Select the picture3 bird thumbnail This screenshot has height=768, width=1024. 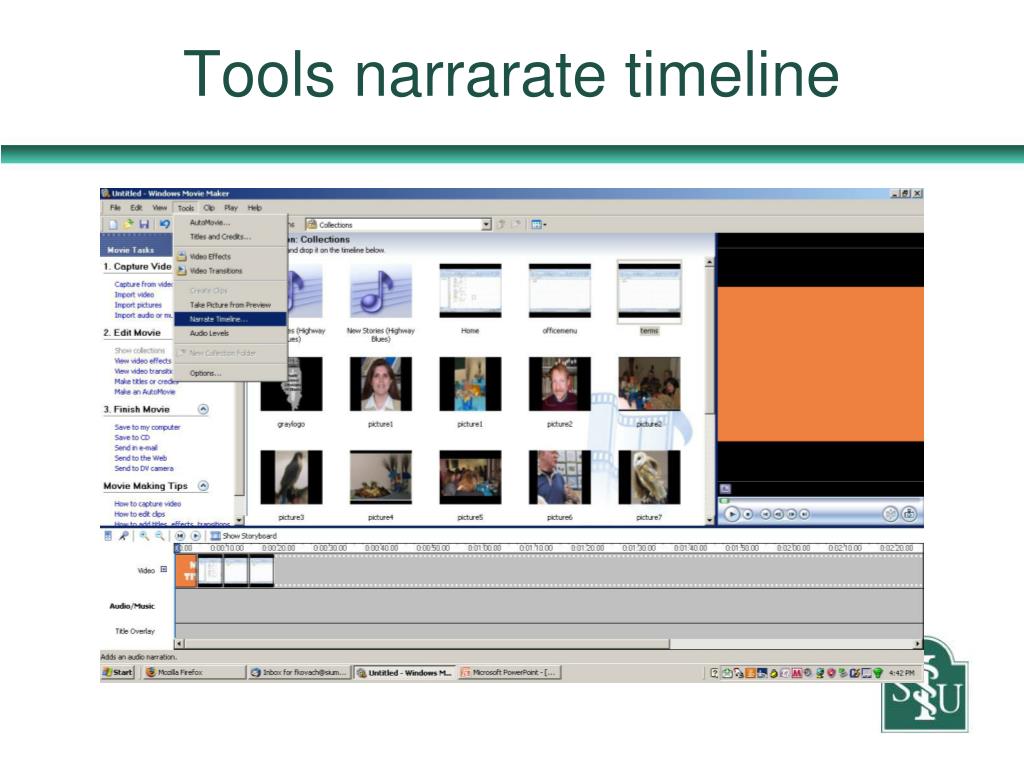click(291, 477)
